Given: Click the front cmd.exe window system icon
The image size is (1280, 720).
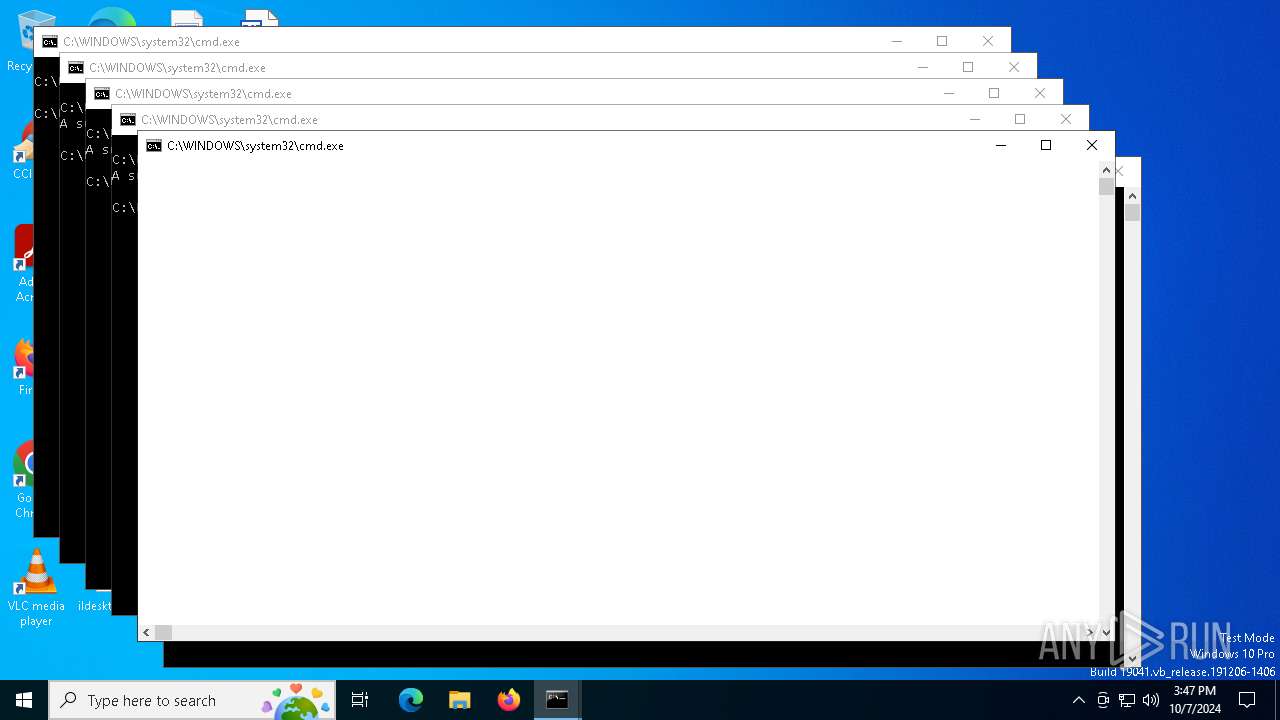Looking at the screenshot, I should (x=154, y=146).
